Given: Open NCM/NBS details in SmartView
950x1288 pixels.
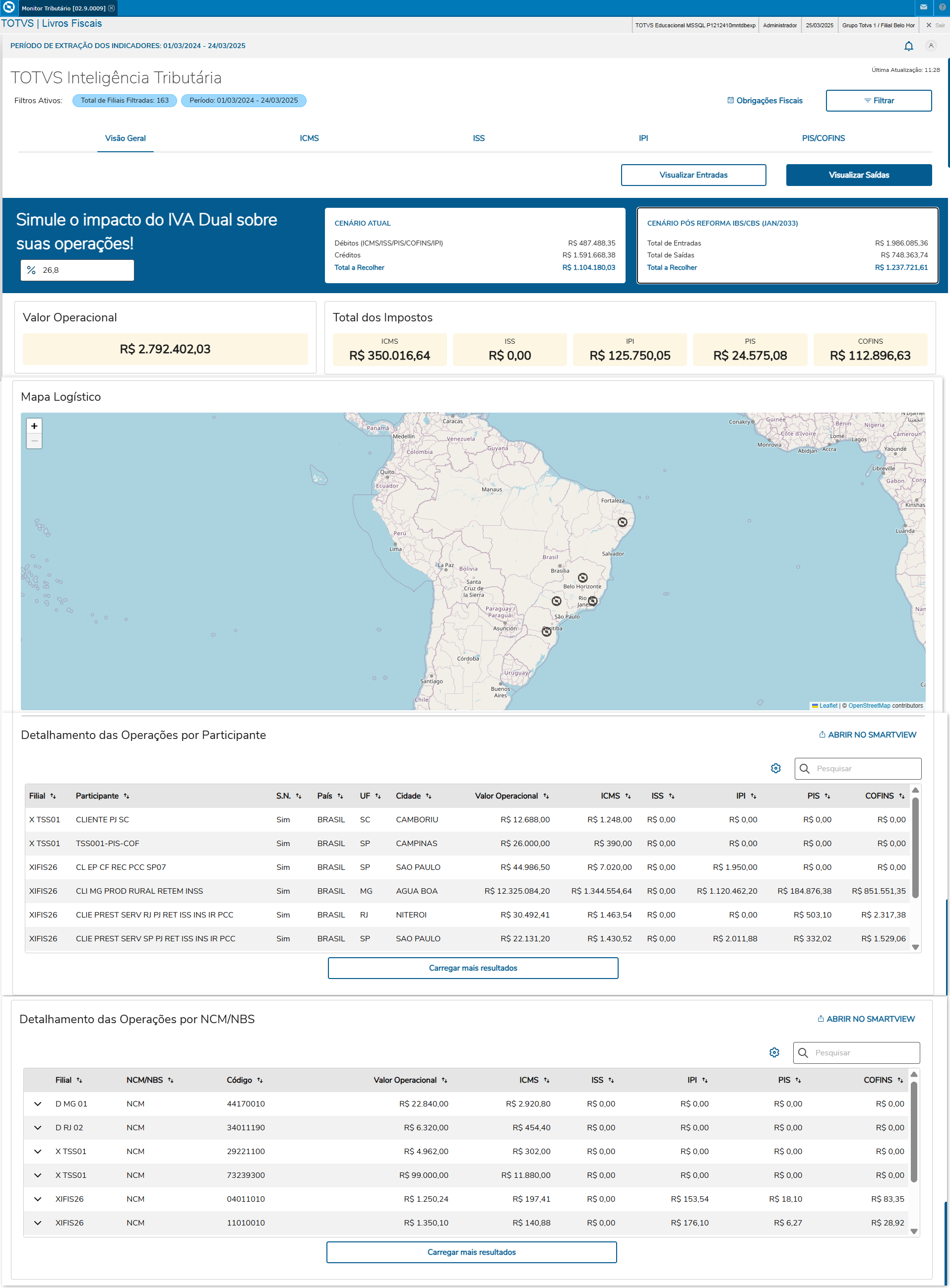Looking at the screenshot, I should pyautogui.click(x=866, y=1019).
